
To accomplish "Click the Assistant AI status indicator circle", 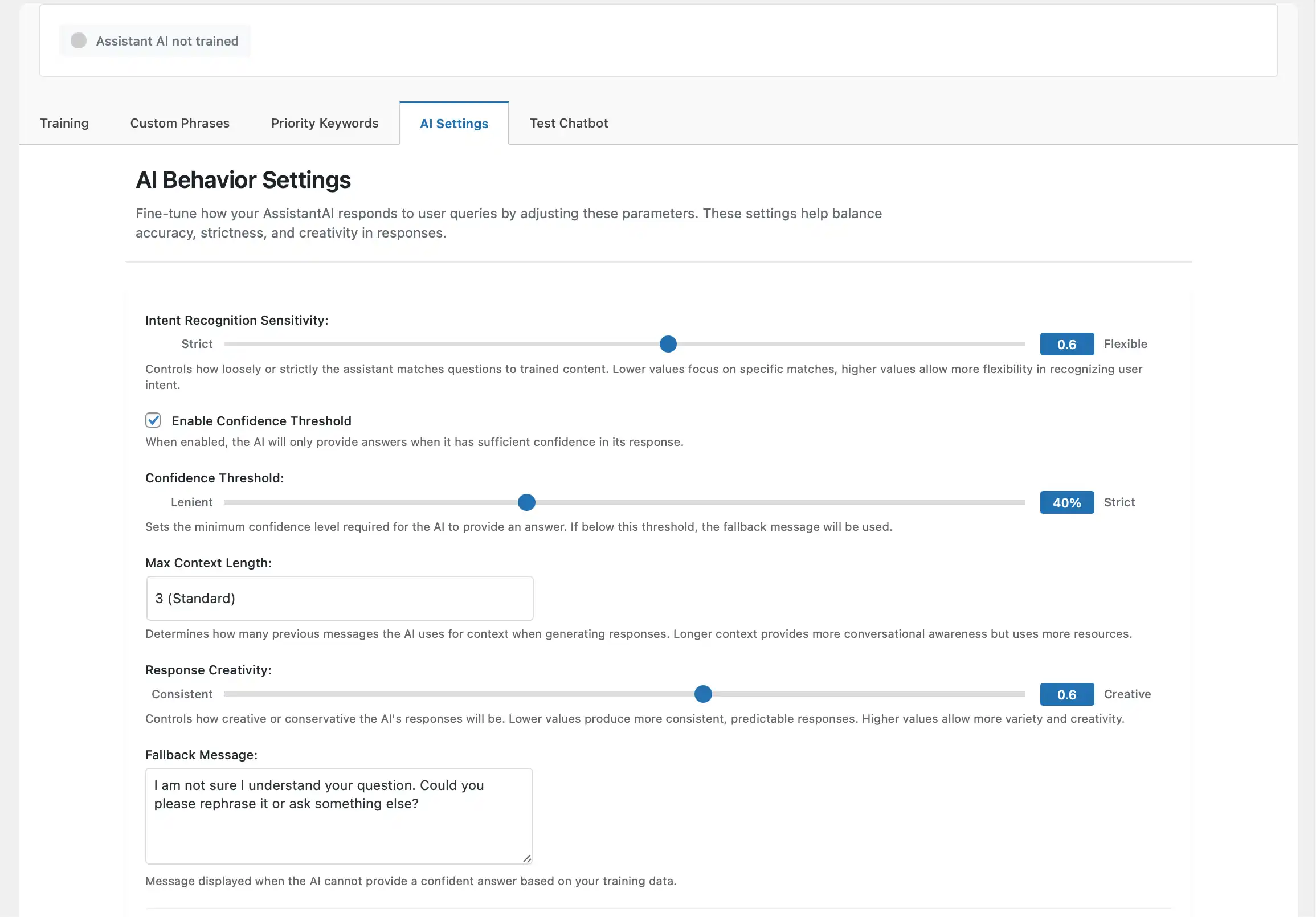I will tap(79, 40).
